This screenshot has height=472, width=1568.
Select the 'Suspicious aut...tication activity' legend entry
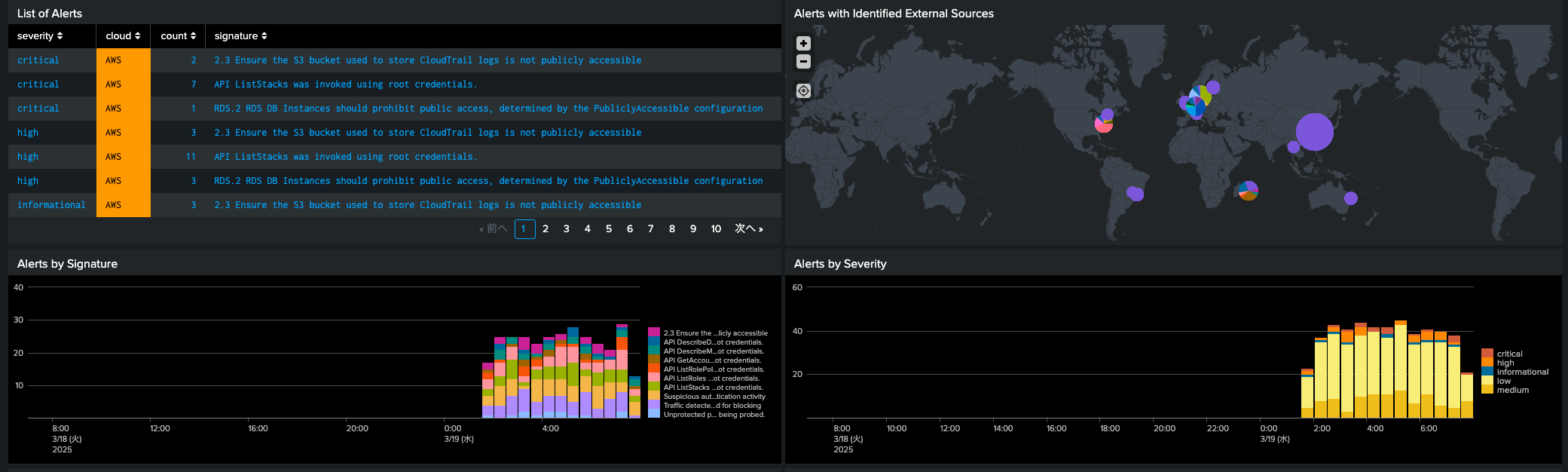click(714, 396)
